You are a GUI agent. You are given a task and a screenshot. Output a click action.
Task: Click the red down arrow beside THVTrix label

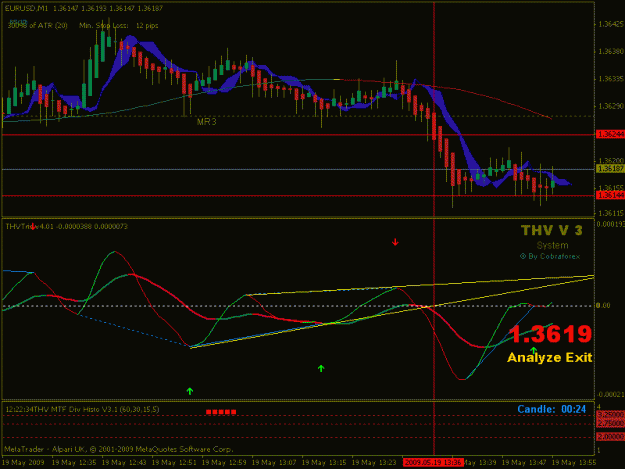pyautogui.click(x=33, y=226)
